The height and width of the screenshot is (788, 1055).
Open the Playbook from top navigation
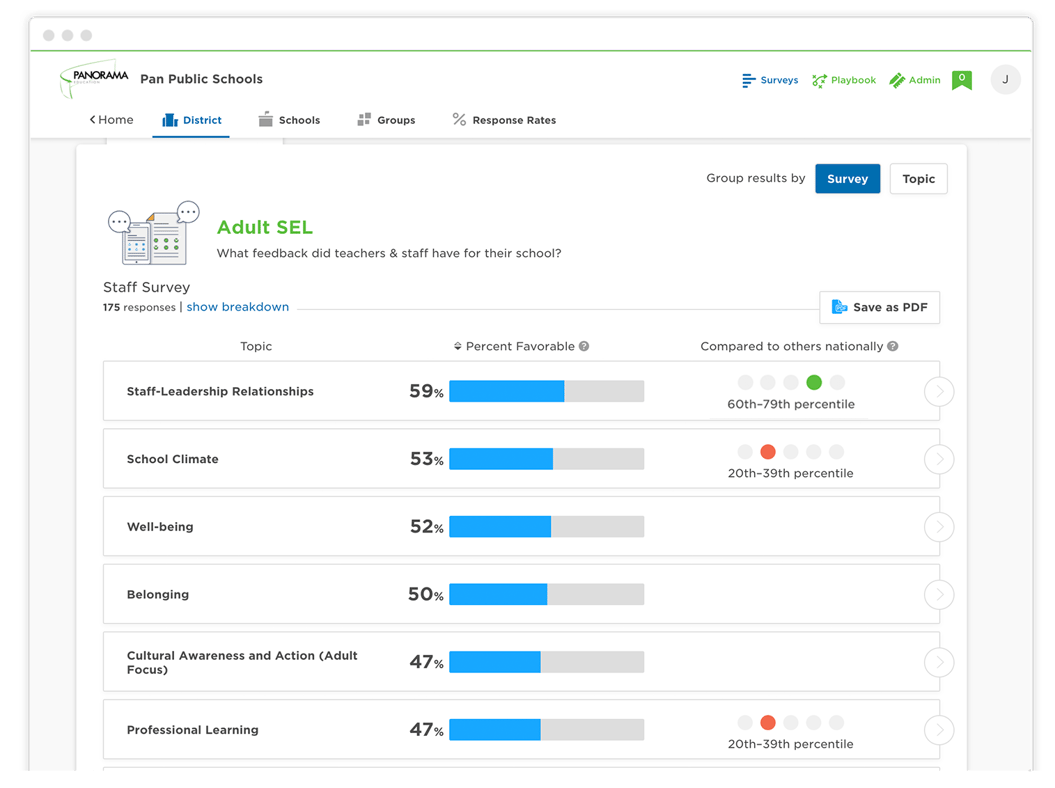point(844,80)
